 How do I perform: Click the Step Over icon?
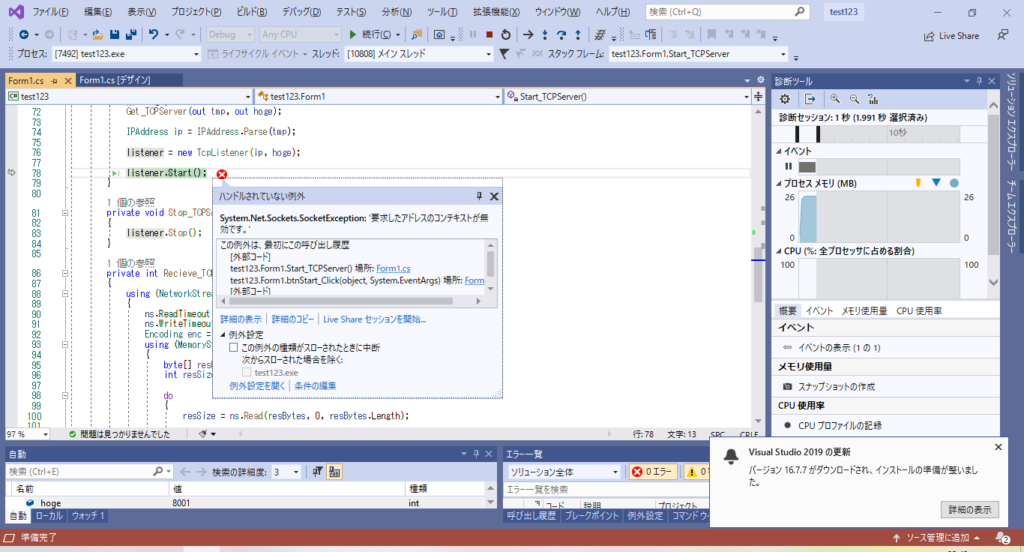pos(561,35)
